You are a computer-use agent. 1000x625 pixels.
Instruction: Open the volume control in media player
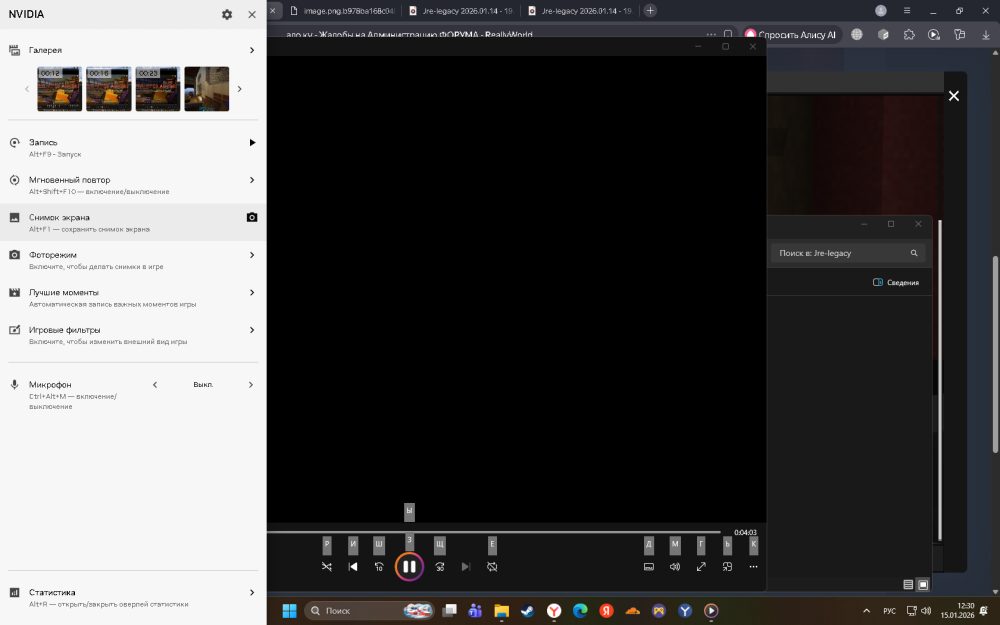pos(675,566)
